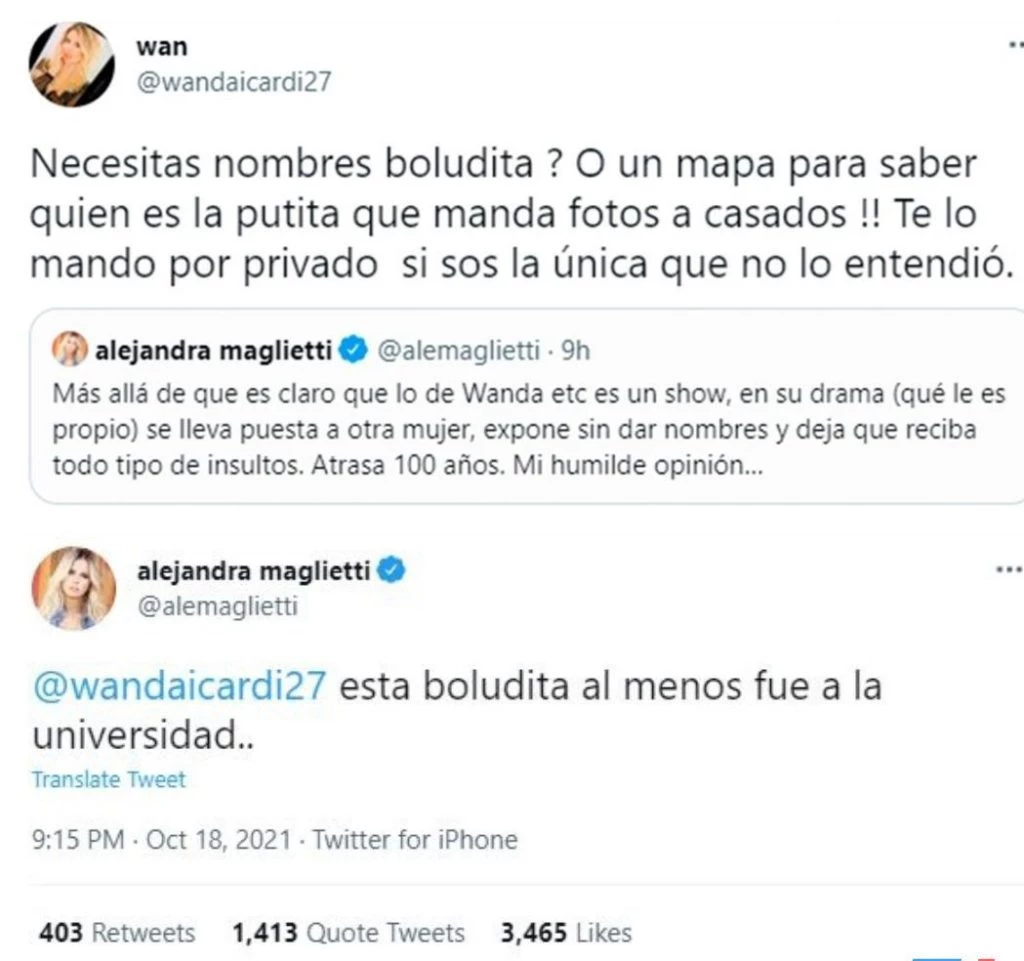Open small avatar in quoted tweet
This screenshot has width=1024, height=961.
pos(69,349)
